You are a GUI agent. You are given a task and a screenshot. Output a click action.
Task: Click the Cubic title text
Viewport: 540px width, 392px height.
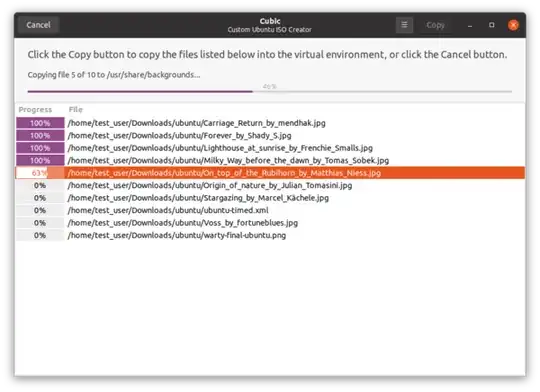(x=270, y=21)
